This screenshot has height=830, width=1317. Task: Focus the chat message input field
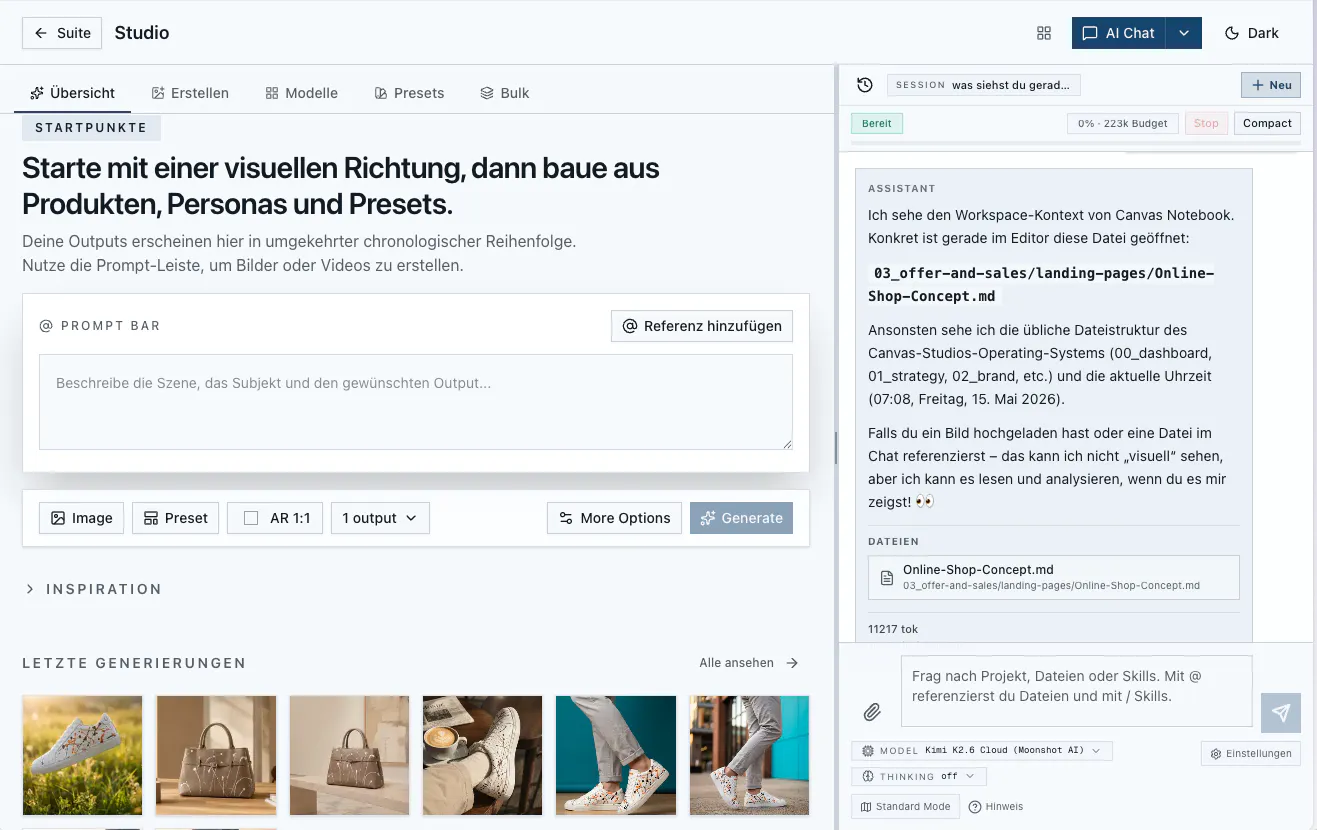tap(1076, 690)
